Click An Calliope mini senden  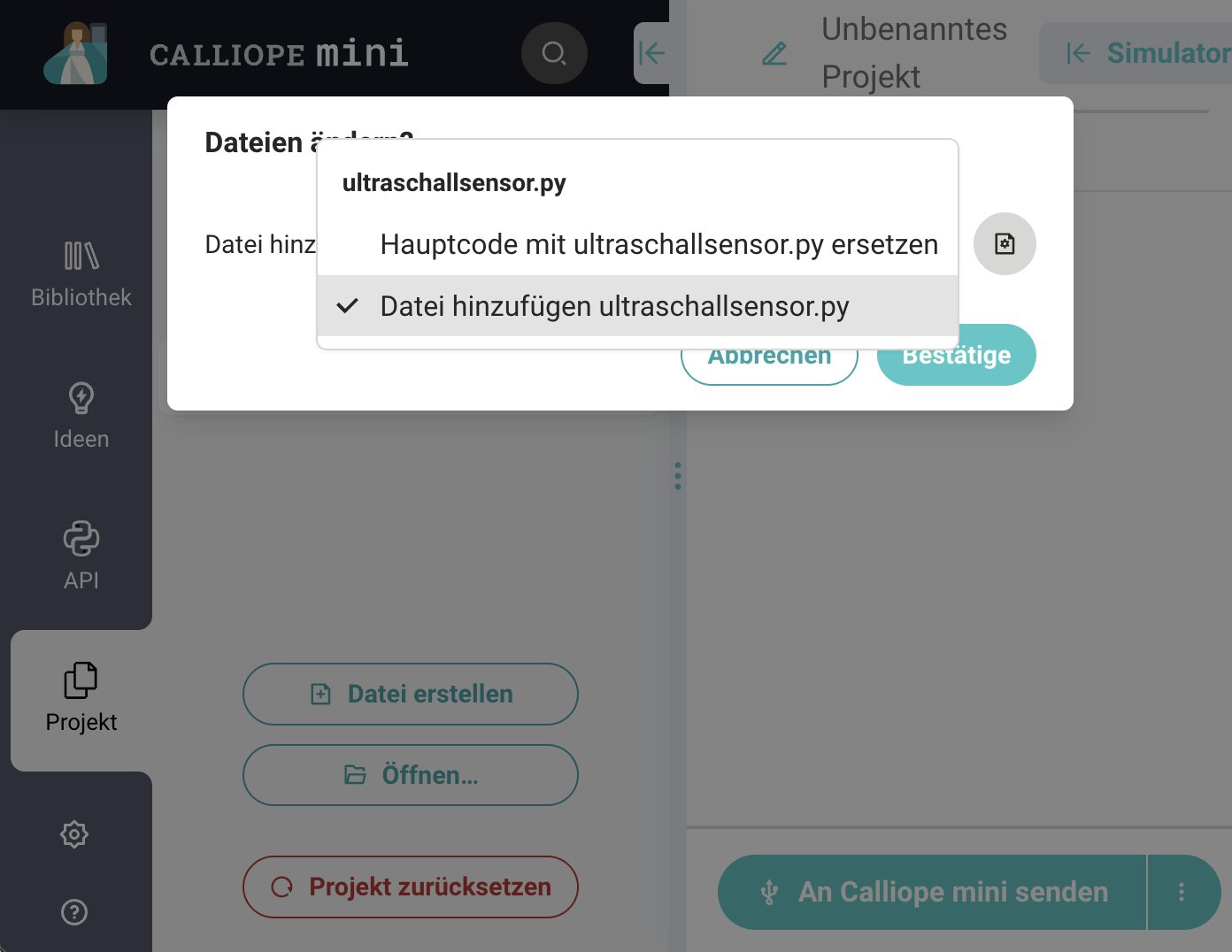(934, 892)
